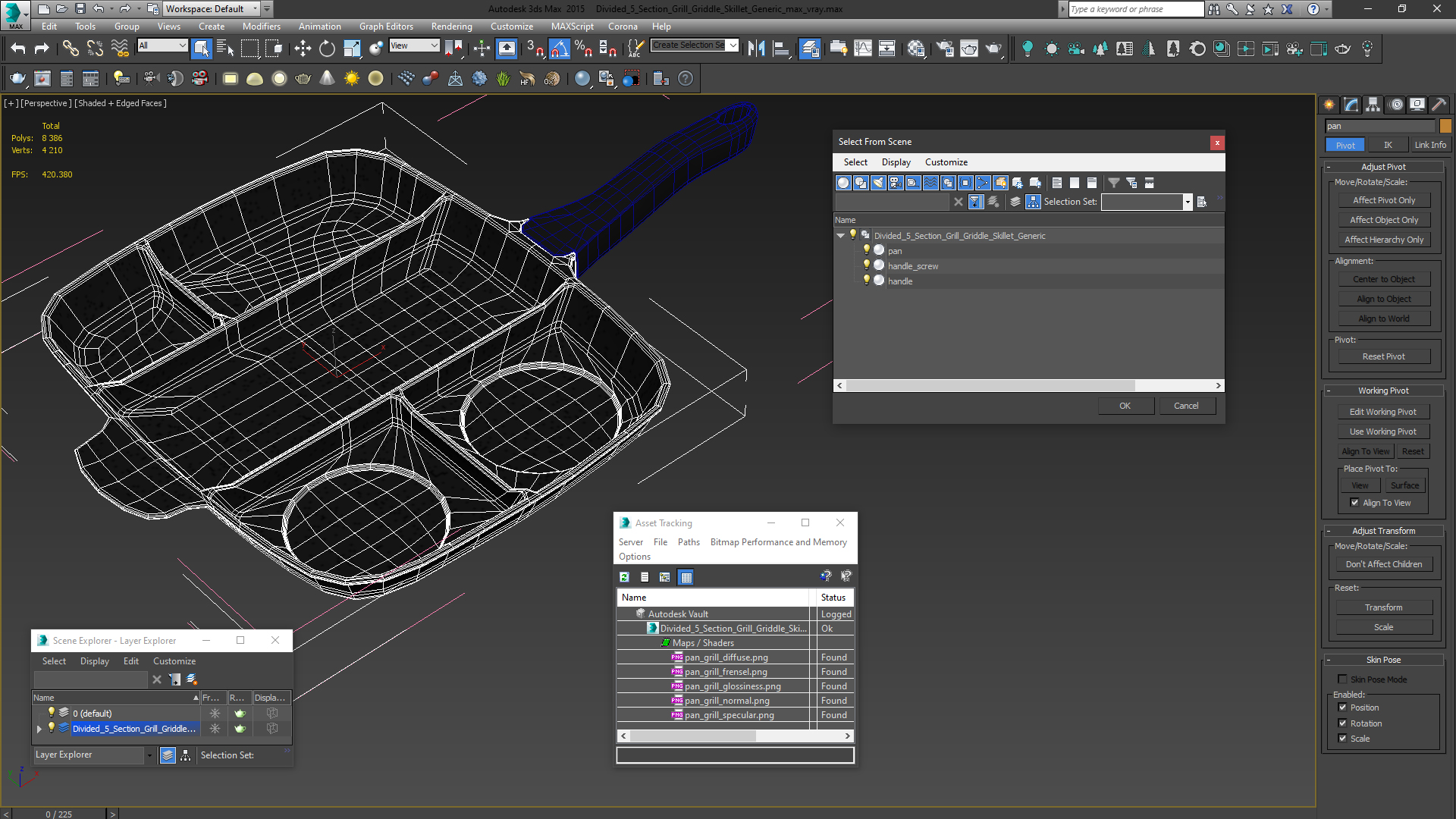The image size is (1456, 819).
Task: Toggle Display Lights filter in Select From Scene
Action: click(x=878, y=183)
